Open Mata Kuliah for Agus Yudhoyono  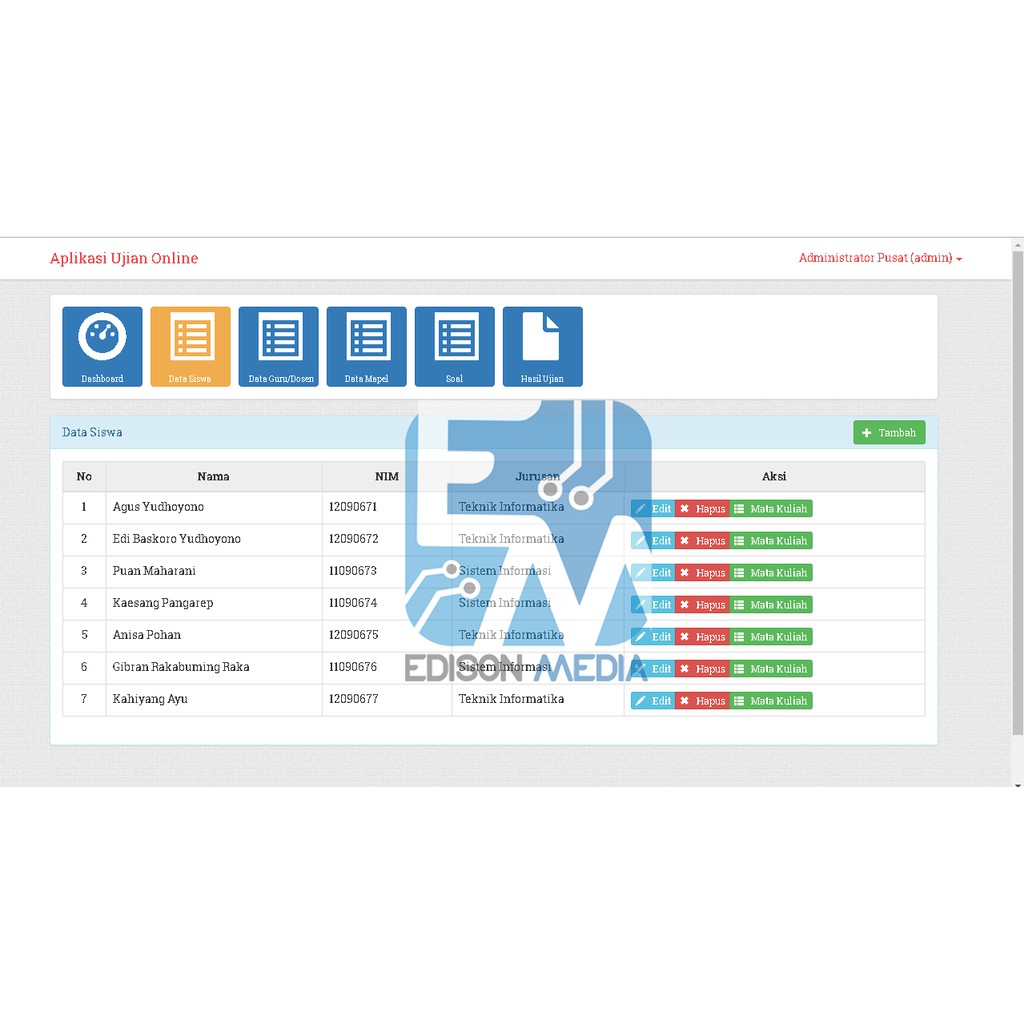coord(771,509)
